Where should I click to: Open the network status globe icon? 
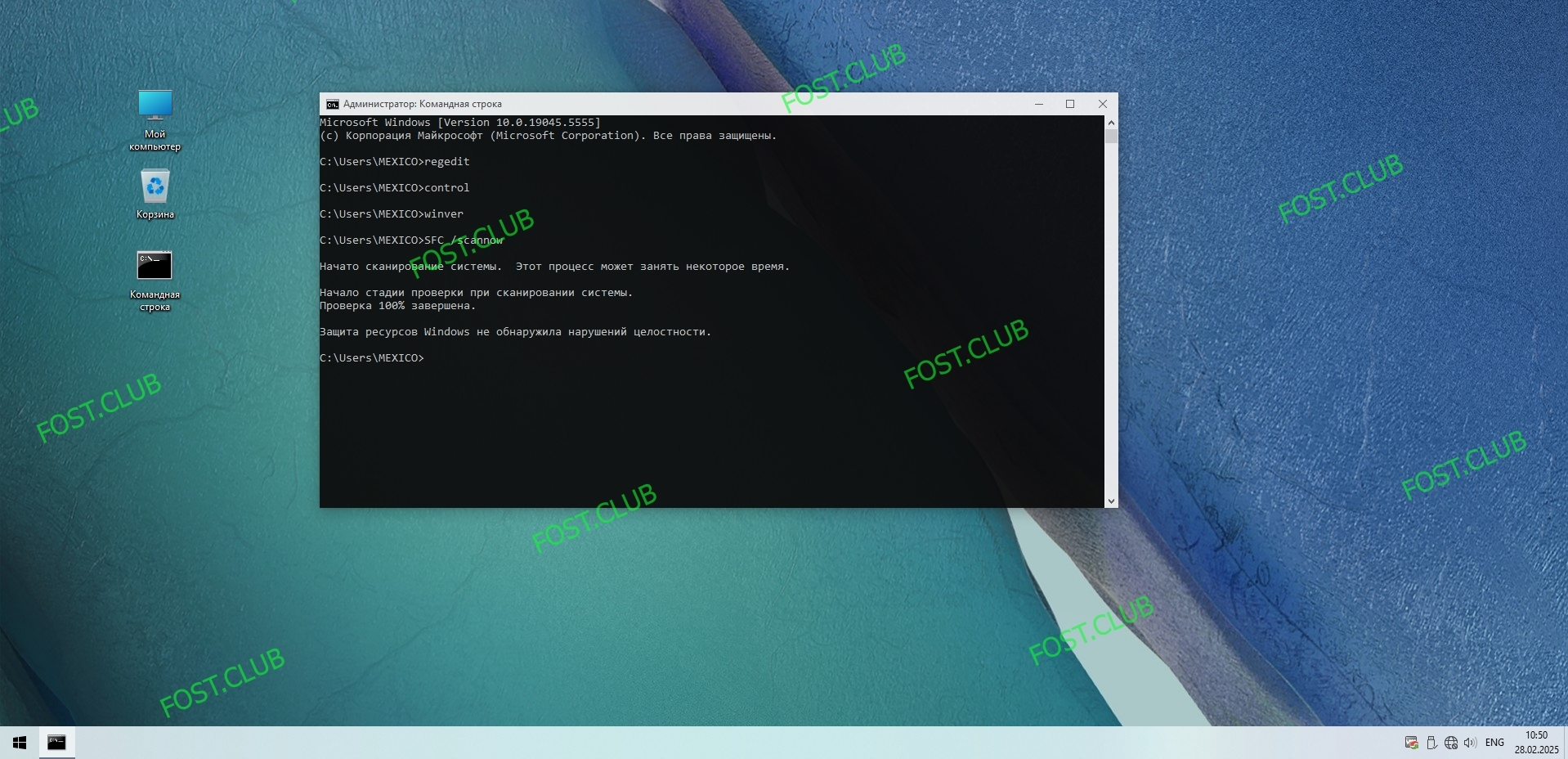(x=1451, y=743)
